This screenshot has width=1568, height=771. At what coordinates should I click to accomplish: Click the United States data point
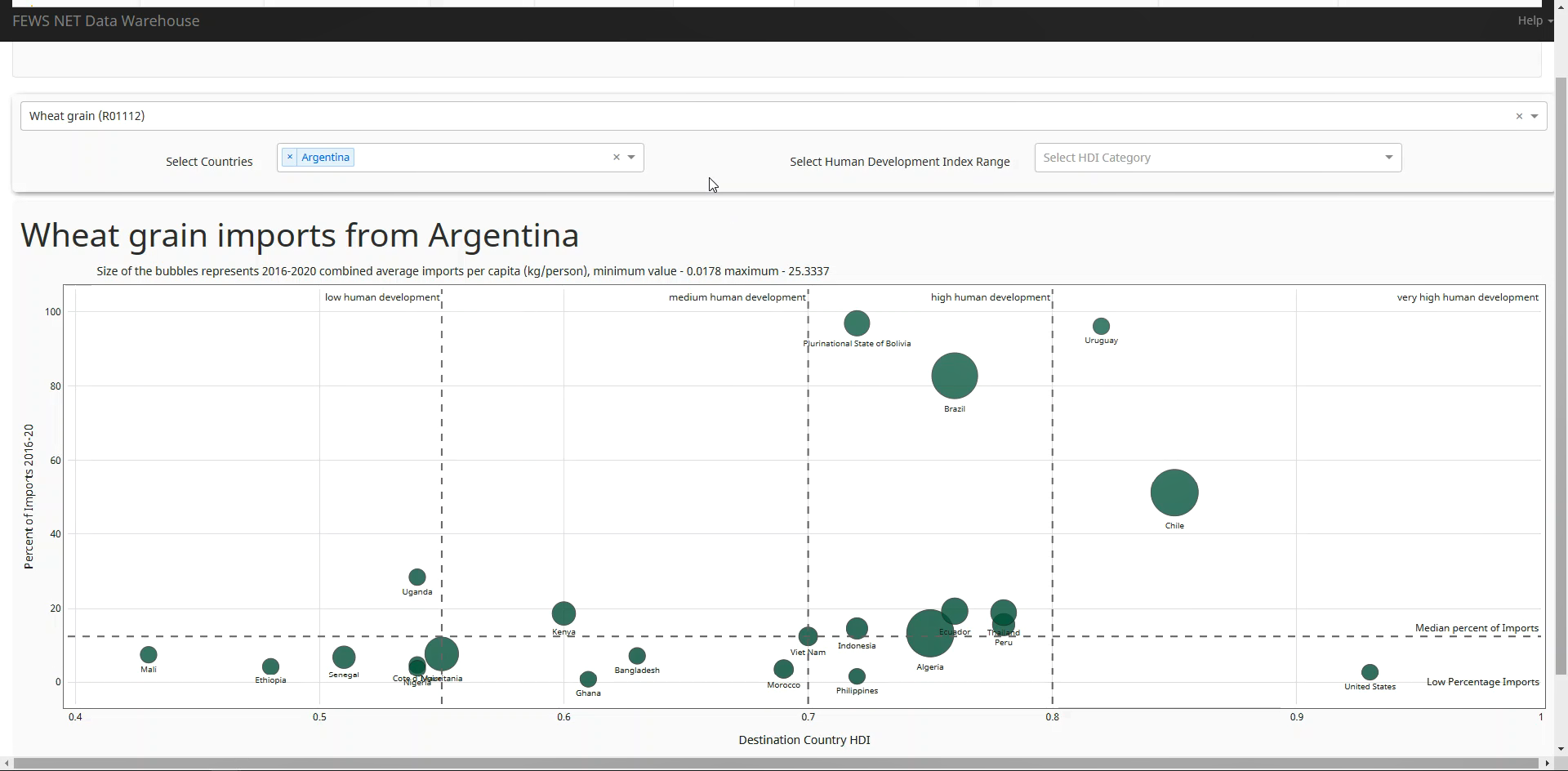click(1370, 672)
